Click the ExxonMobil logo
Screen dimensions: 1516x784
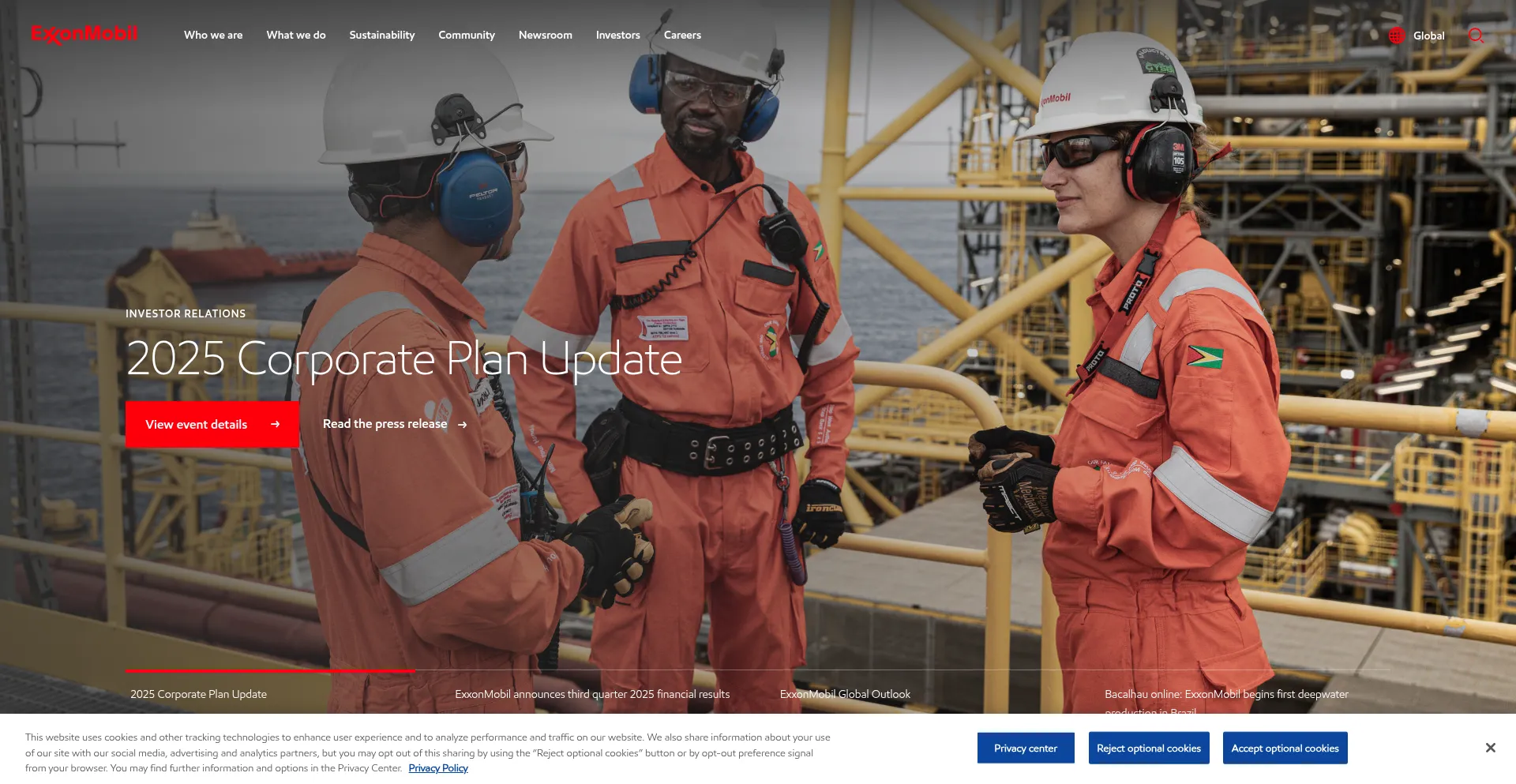pos(84,33)
